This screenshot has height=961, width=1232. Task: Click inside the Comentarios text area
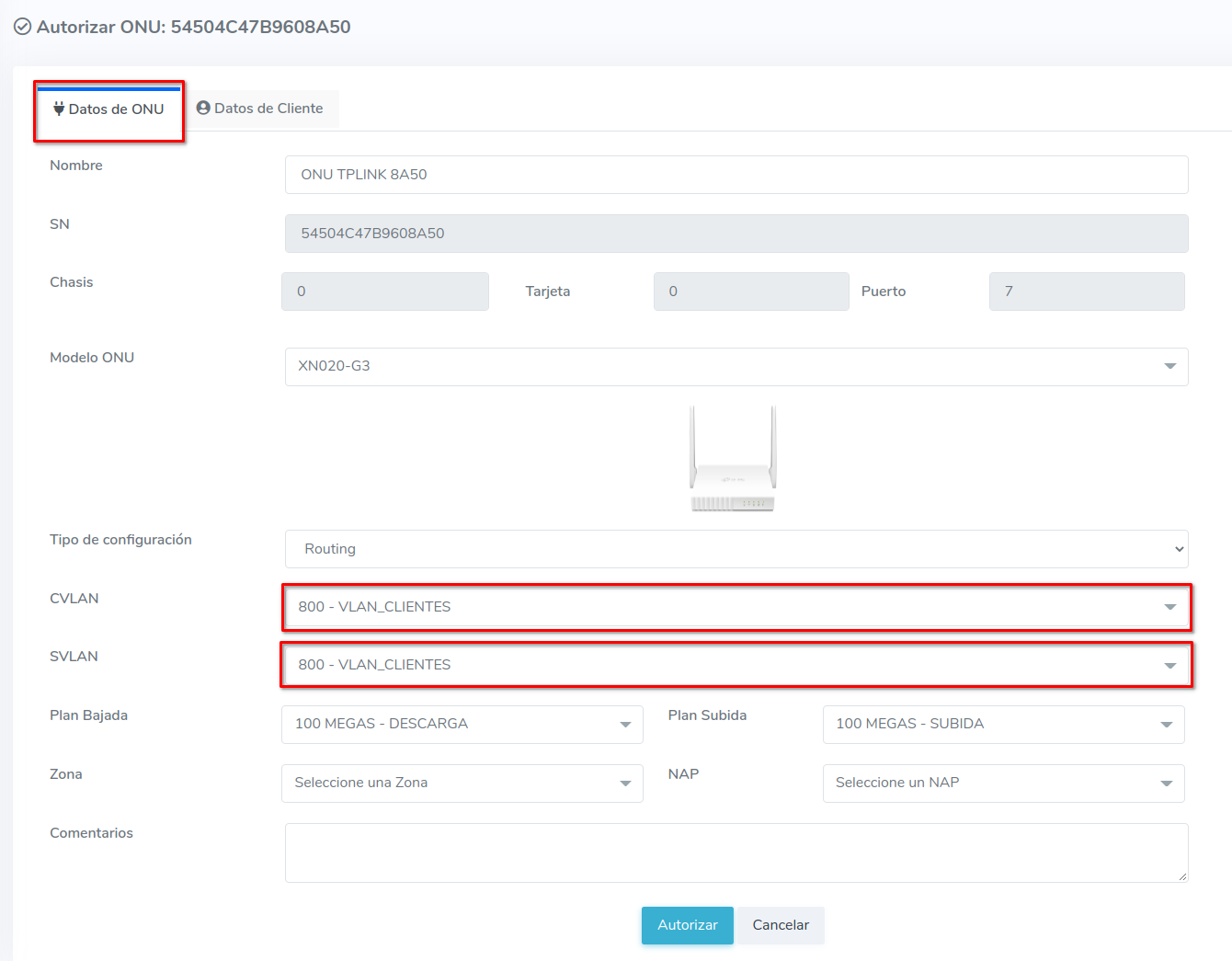click(736, 852)
